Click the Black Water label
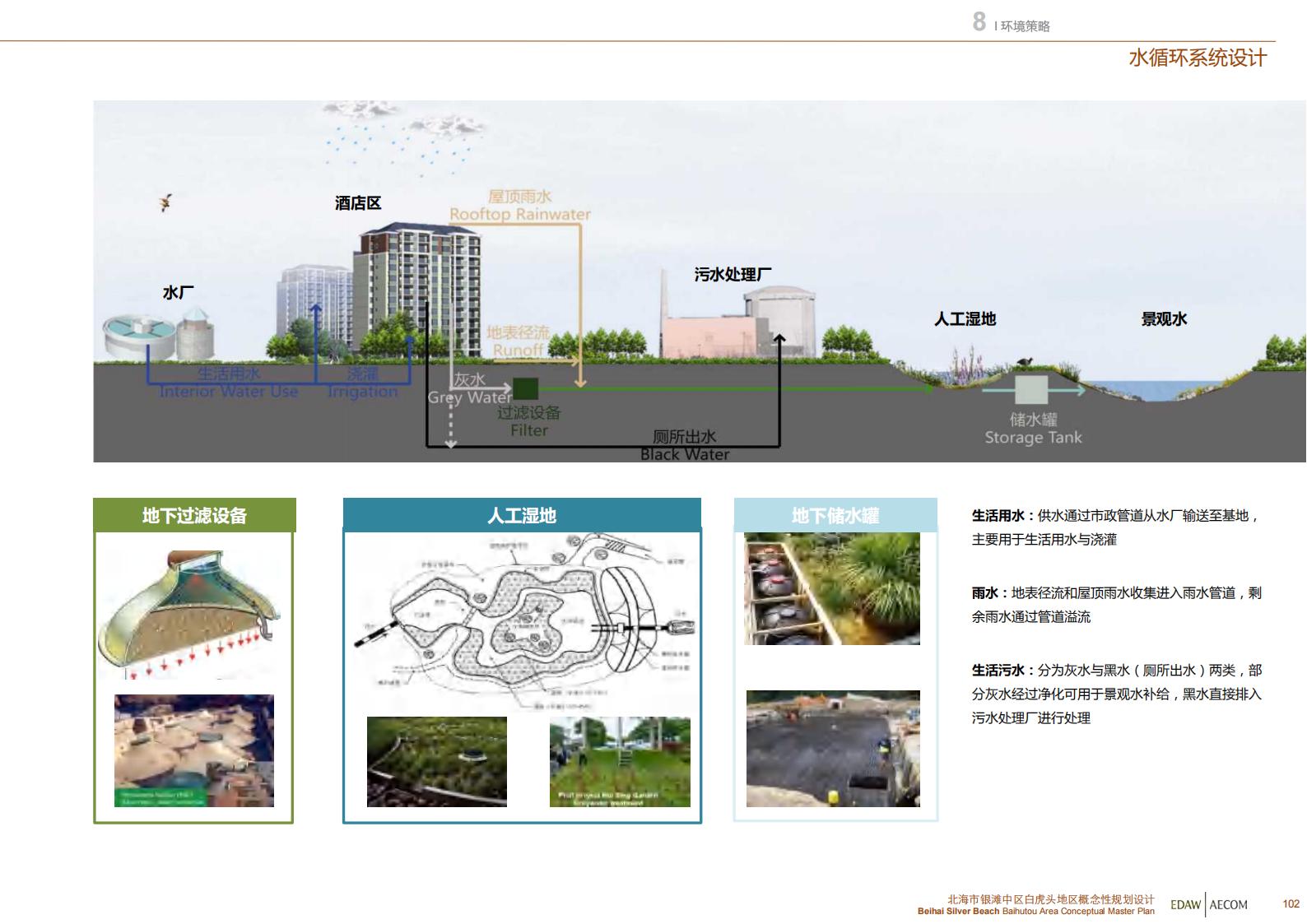This screenshot has width=1307, height=924. coord(685,454)
